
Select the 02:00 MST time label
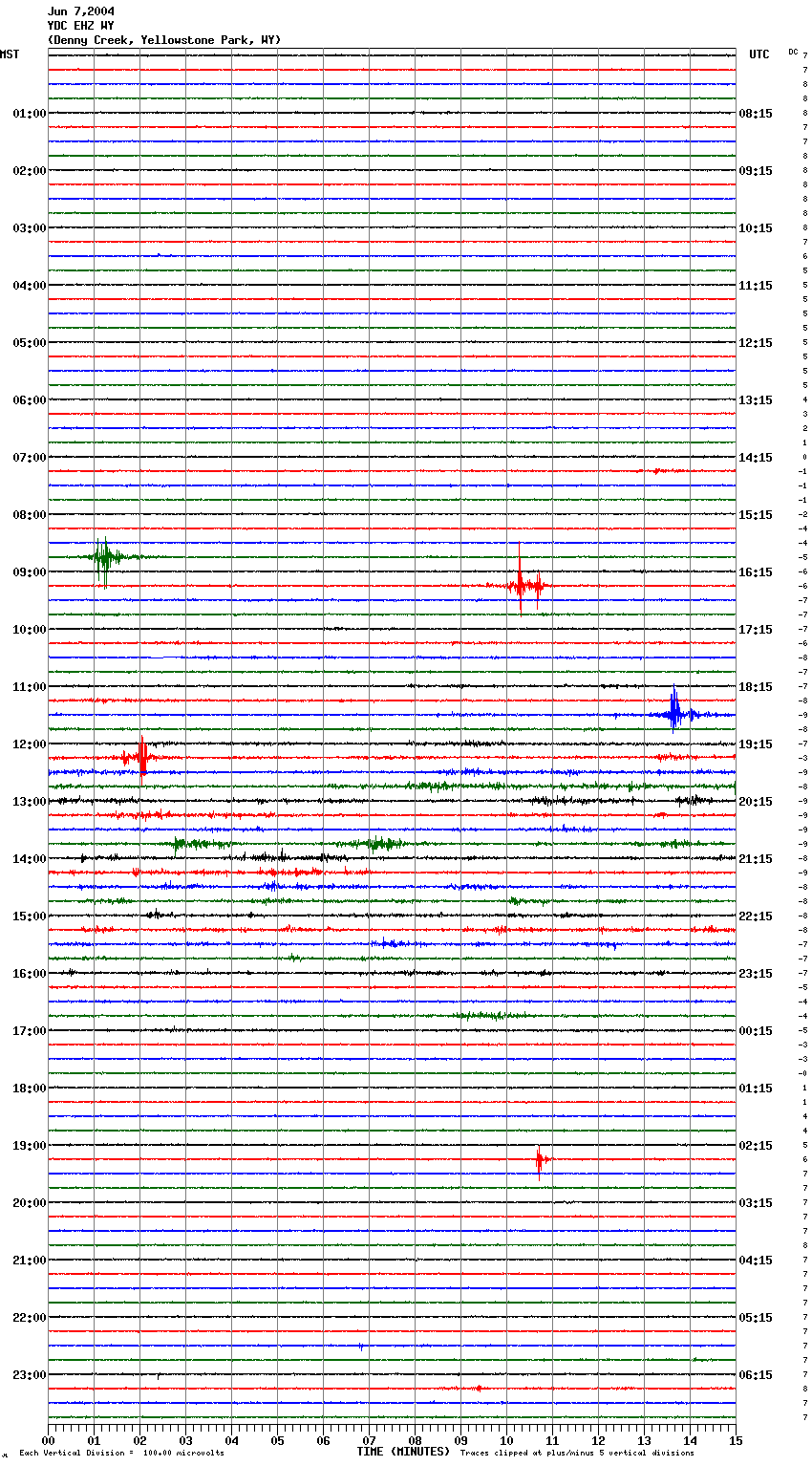(30, 171)
